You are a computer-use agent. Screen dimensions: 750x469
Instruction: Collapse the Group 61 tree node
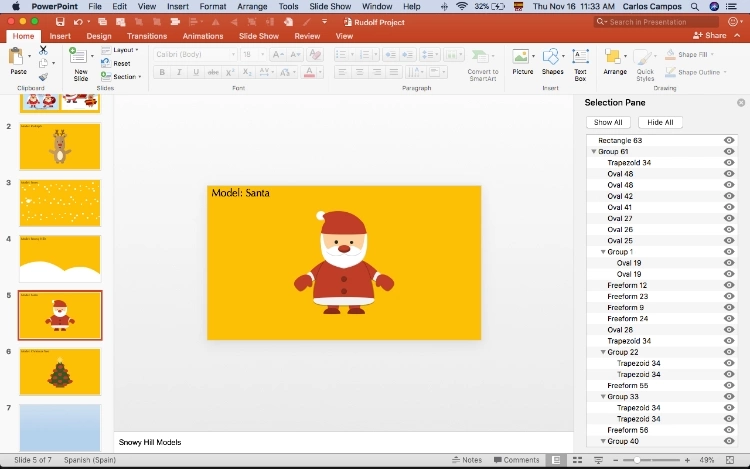pyautogui.click(x=594, y=152)
